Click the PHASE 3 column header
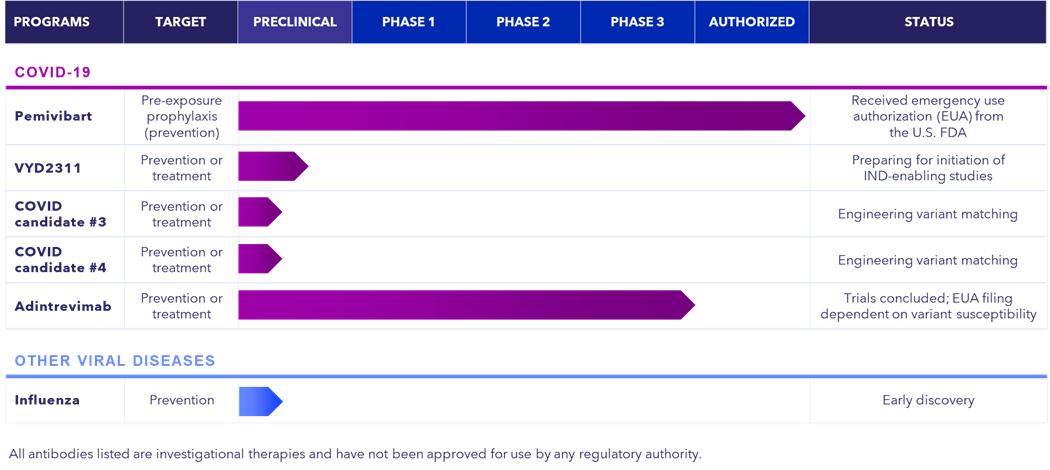The height and width of the screenshot is (470, 1050). click(637, 22)
